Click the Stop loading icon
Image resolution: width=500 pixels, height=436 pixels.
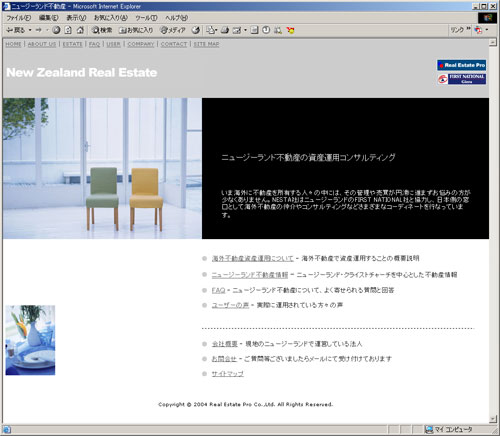point(56,30)
